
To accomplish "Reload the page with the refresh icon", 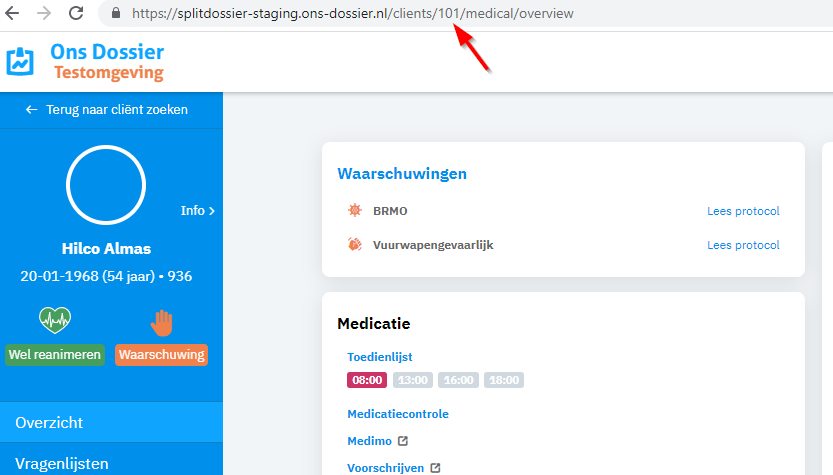I will click(76, 13).
